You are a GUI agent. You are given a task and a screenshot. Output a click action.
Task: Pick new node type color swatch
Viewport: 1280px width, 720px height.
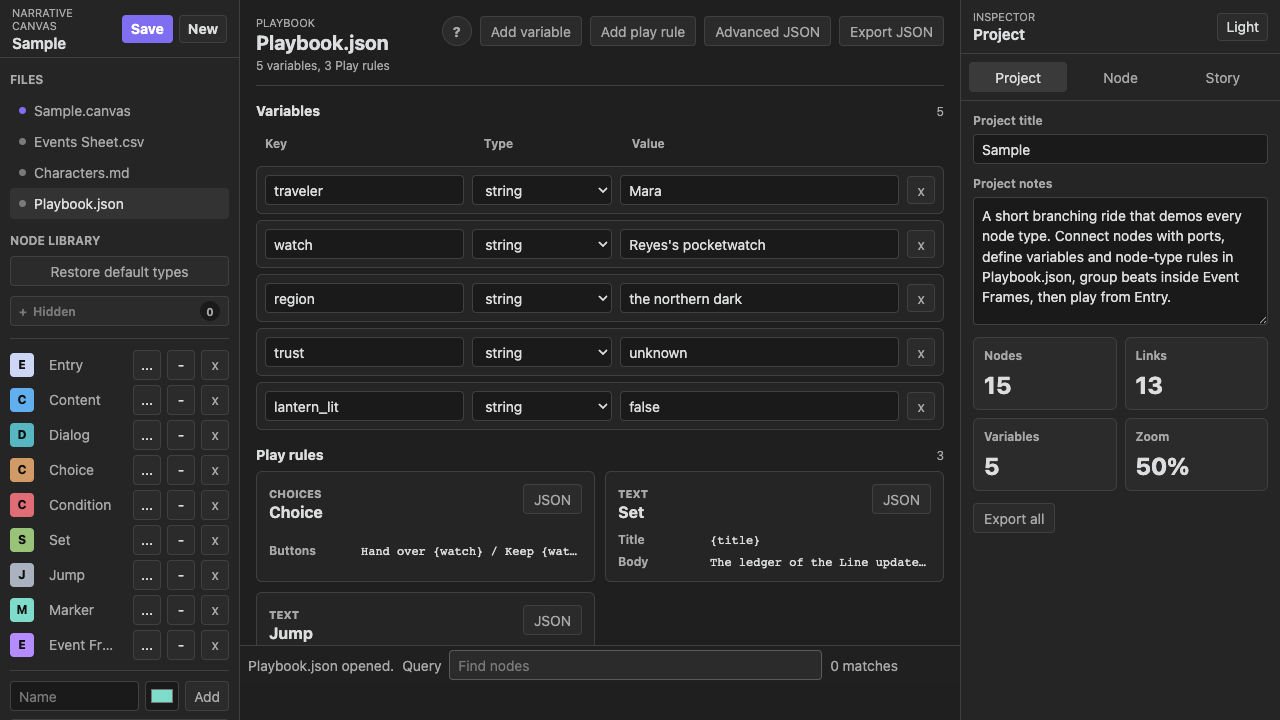pos(162,696)
